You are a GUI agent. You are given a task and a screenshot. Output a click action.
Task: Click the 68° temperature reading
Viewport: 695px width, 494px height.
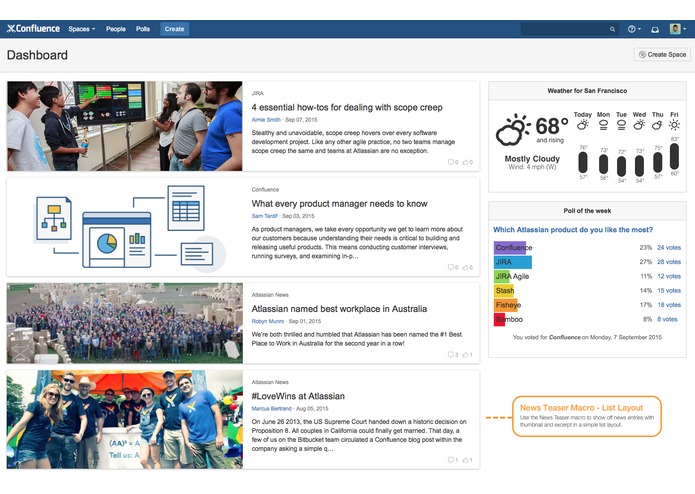pos(551,126)
